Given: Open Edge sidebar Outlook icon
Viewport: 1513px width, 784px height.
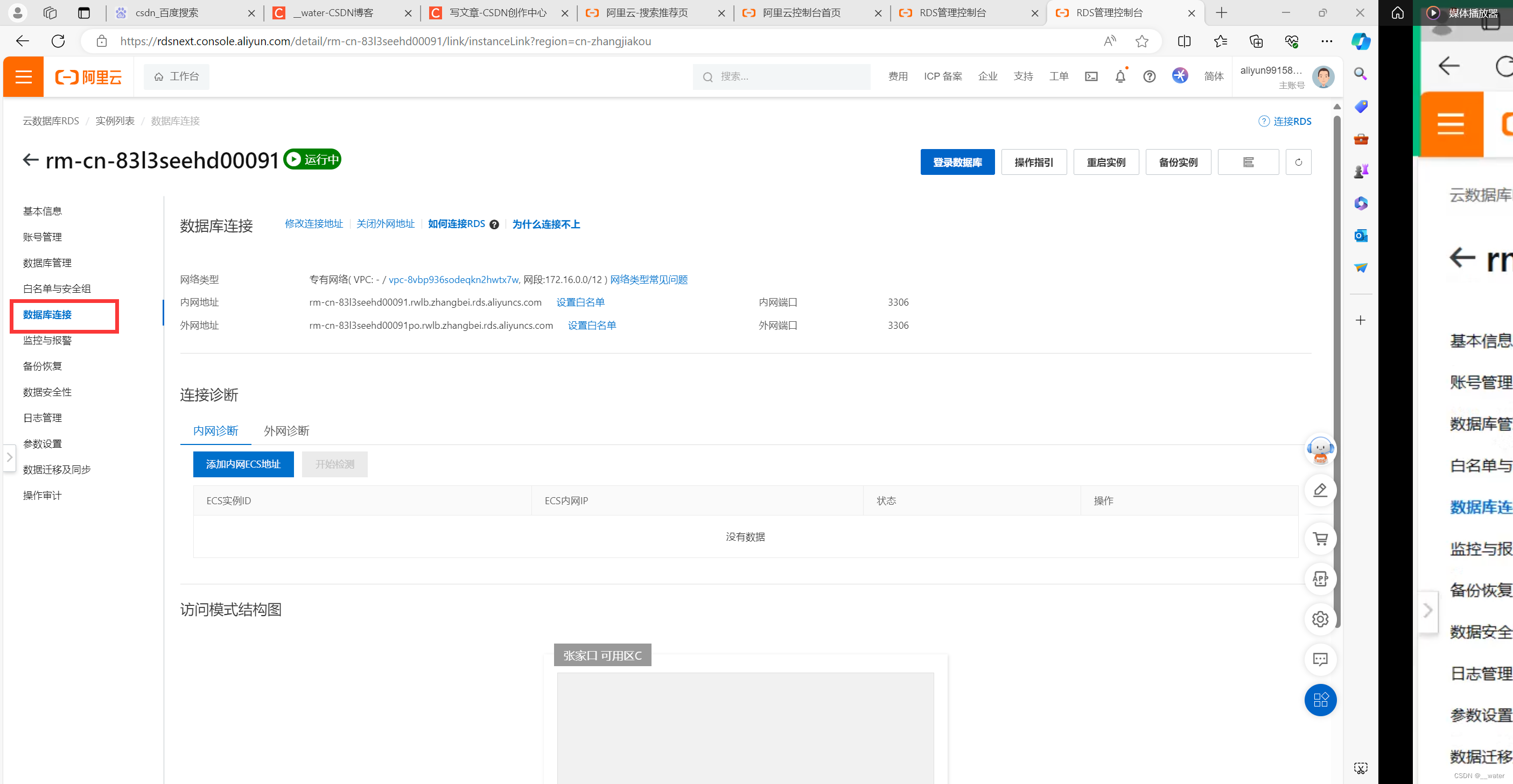Looking at the screenshot, I should [x=1360, y=235].
